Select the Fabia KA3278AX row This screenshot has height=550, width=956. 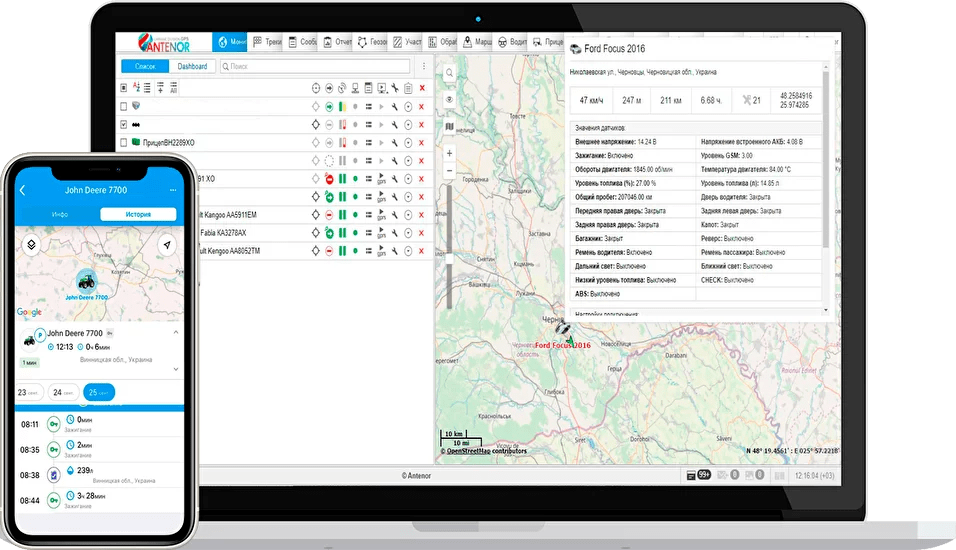pyautogui.click(x=316, y=233)
